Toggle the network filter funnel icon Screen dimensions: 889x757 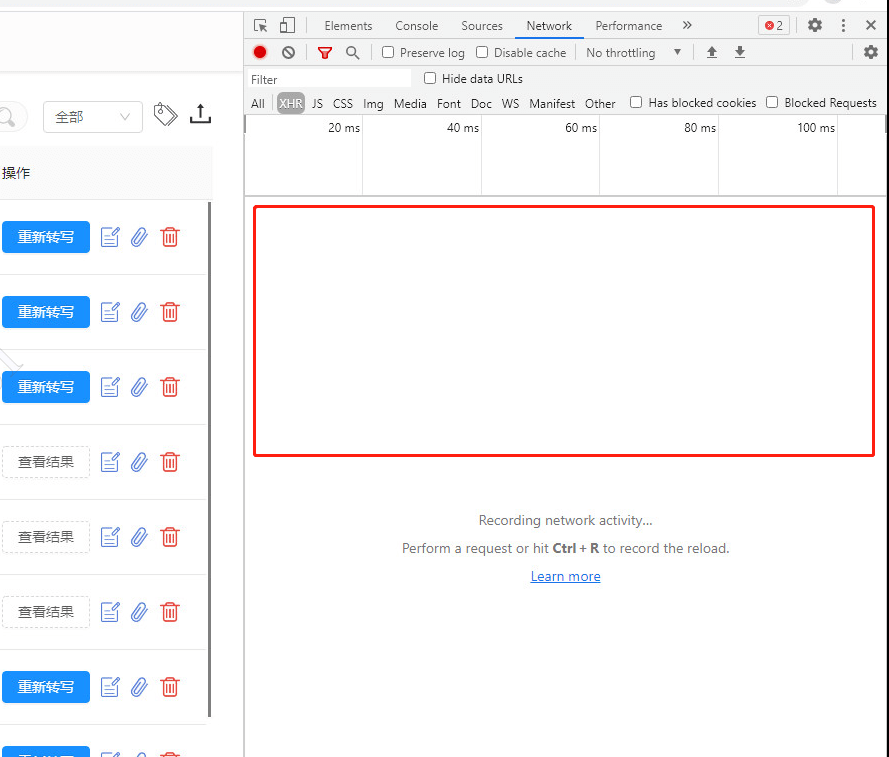pos(324,53)
